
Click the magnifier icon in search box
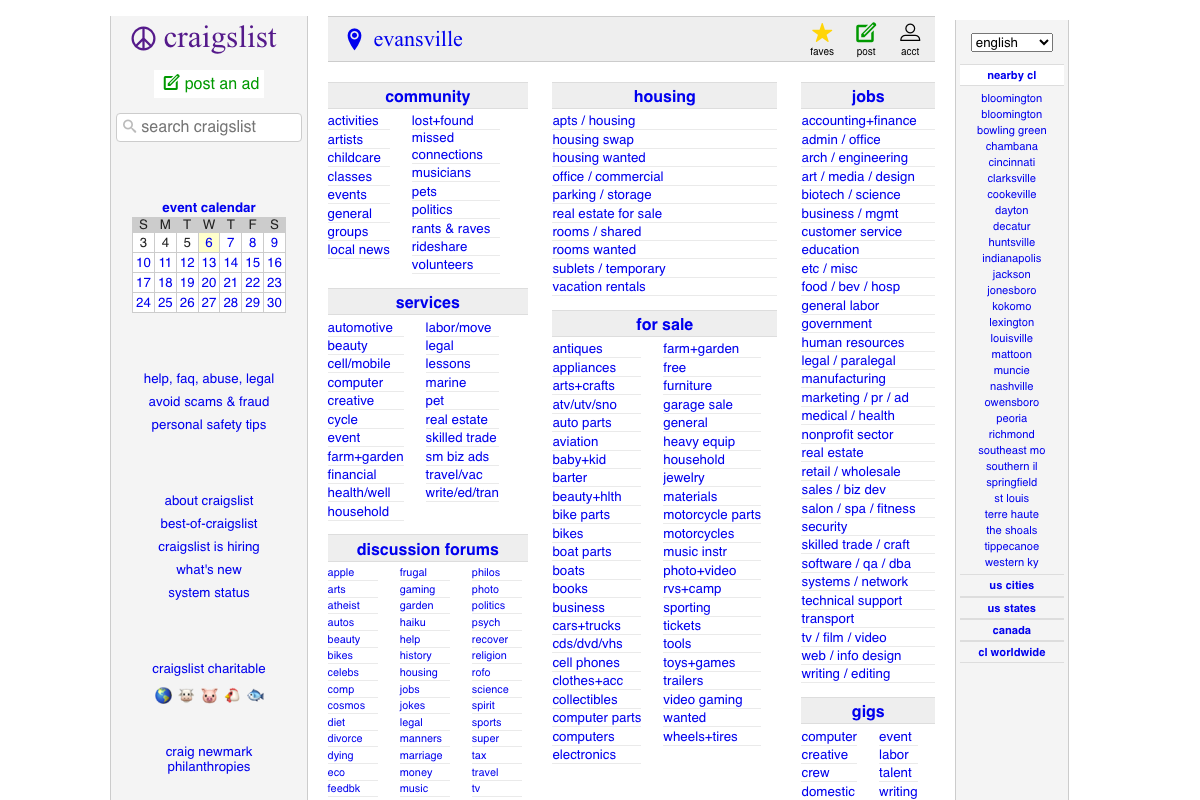(x=129, y=127)
